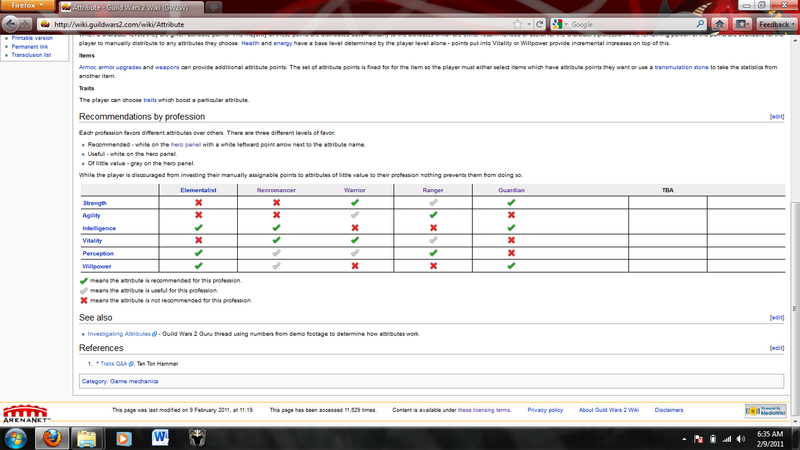This screenshot has width=800, height=450.
Task: Open the Privacy policy footer link
Action: (545, 410)
